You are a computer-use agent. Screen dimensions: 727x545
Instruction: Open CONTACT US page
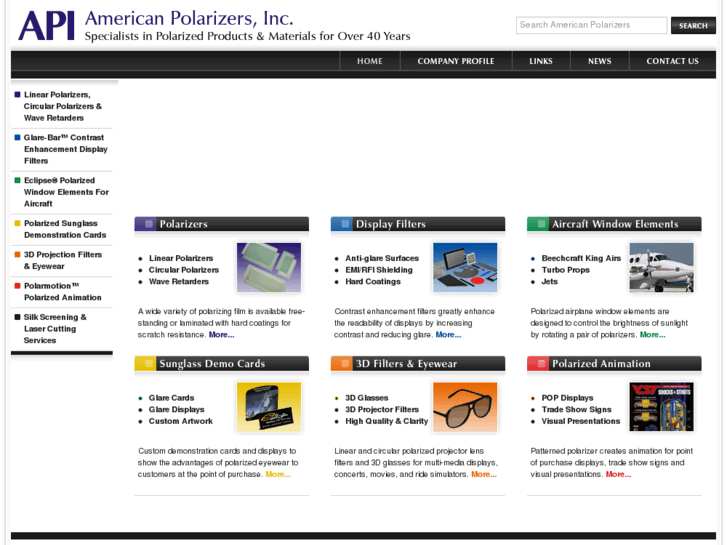tap(672, 61)
